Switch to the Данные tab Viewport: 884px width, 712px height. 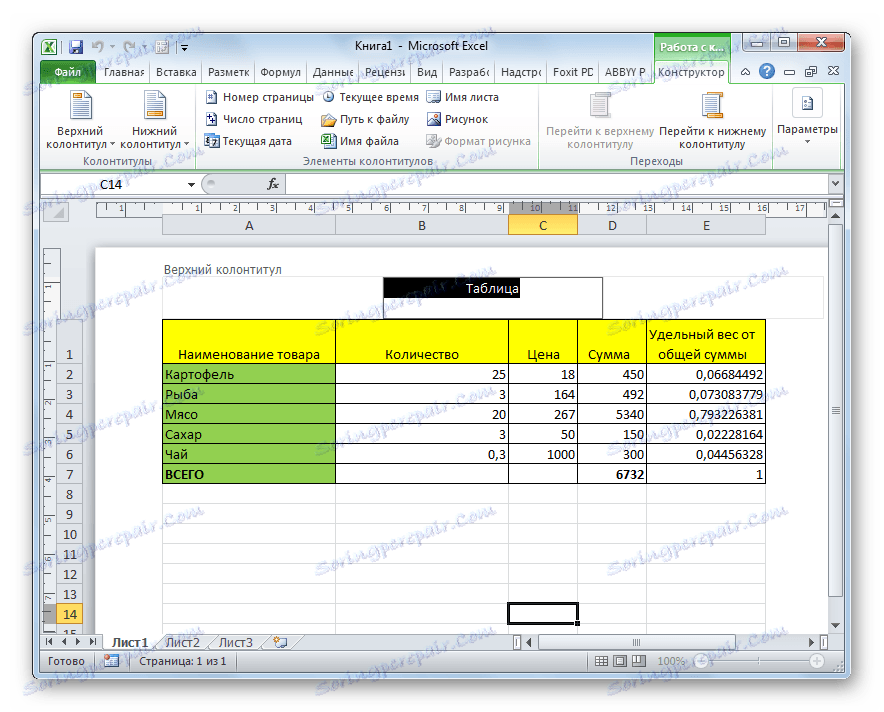pyautogui.click(x=333, y=72)
